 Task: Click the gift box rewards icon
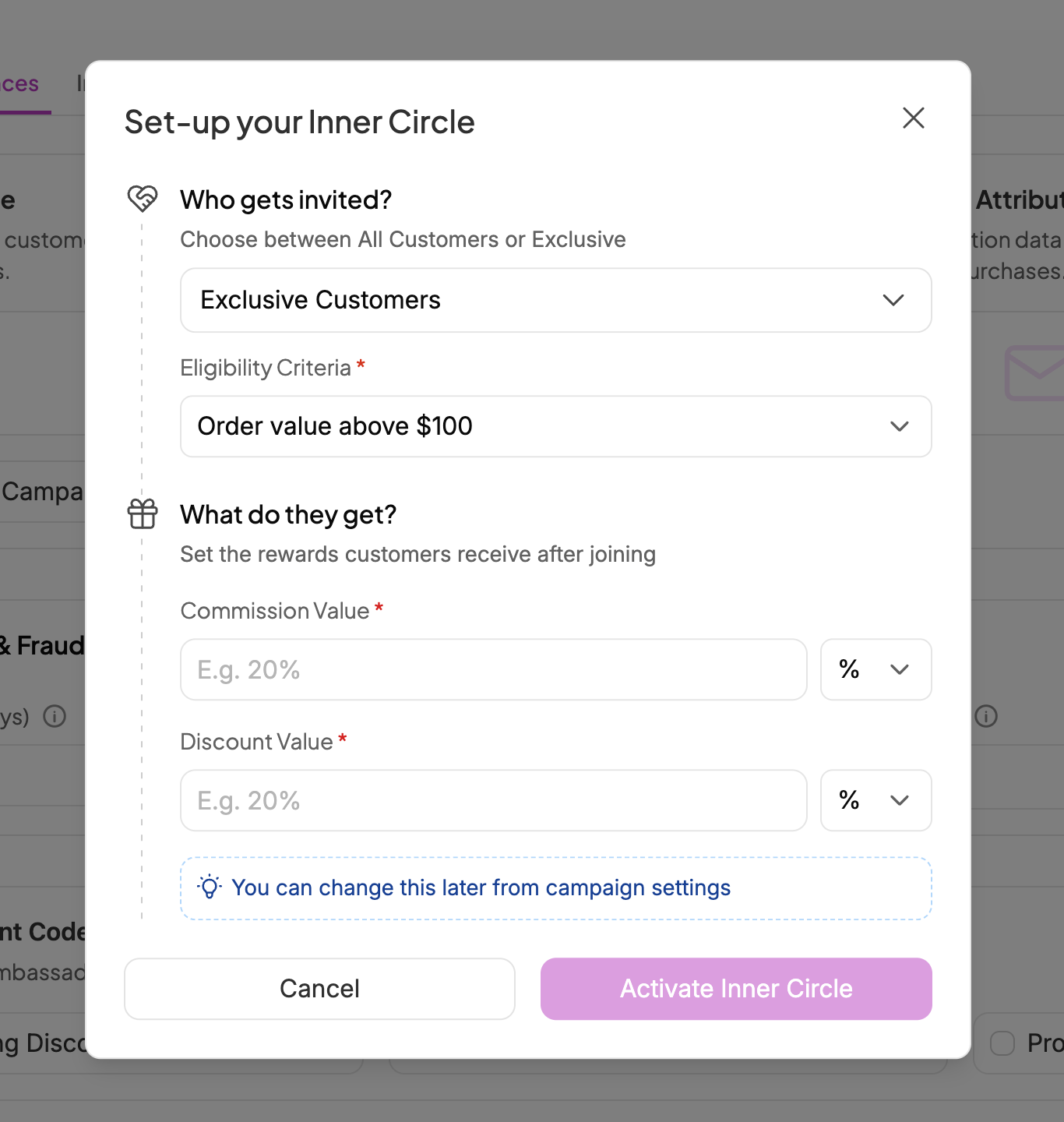pyautogui.click(x=143, y=514)
